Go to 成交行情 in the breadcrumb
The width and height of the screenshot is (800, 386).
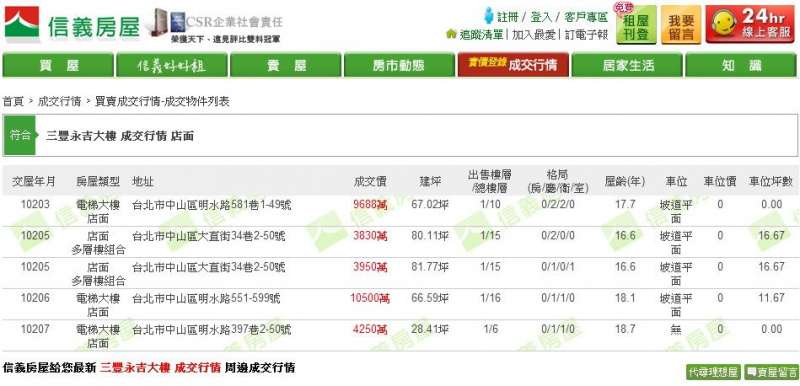coord(59,101)
